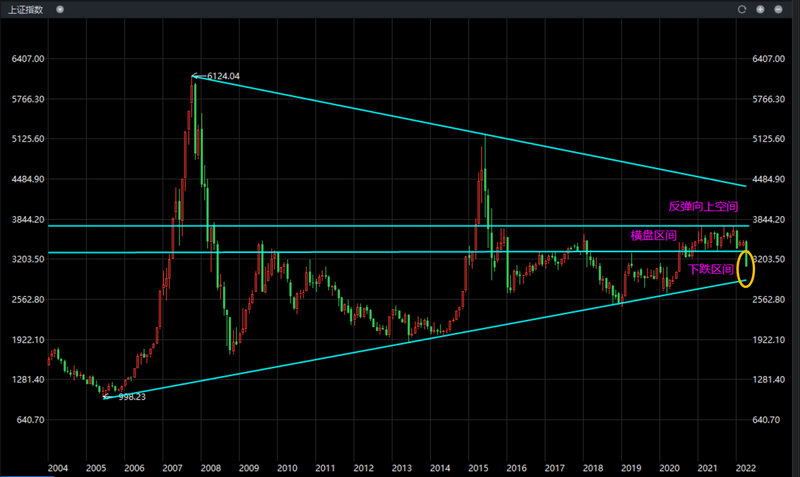Image resolution: width=800 pixels, height=477 pixels.
Task: Click the 6407.00 price on left axis
Action: 26,59
